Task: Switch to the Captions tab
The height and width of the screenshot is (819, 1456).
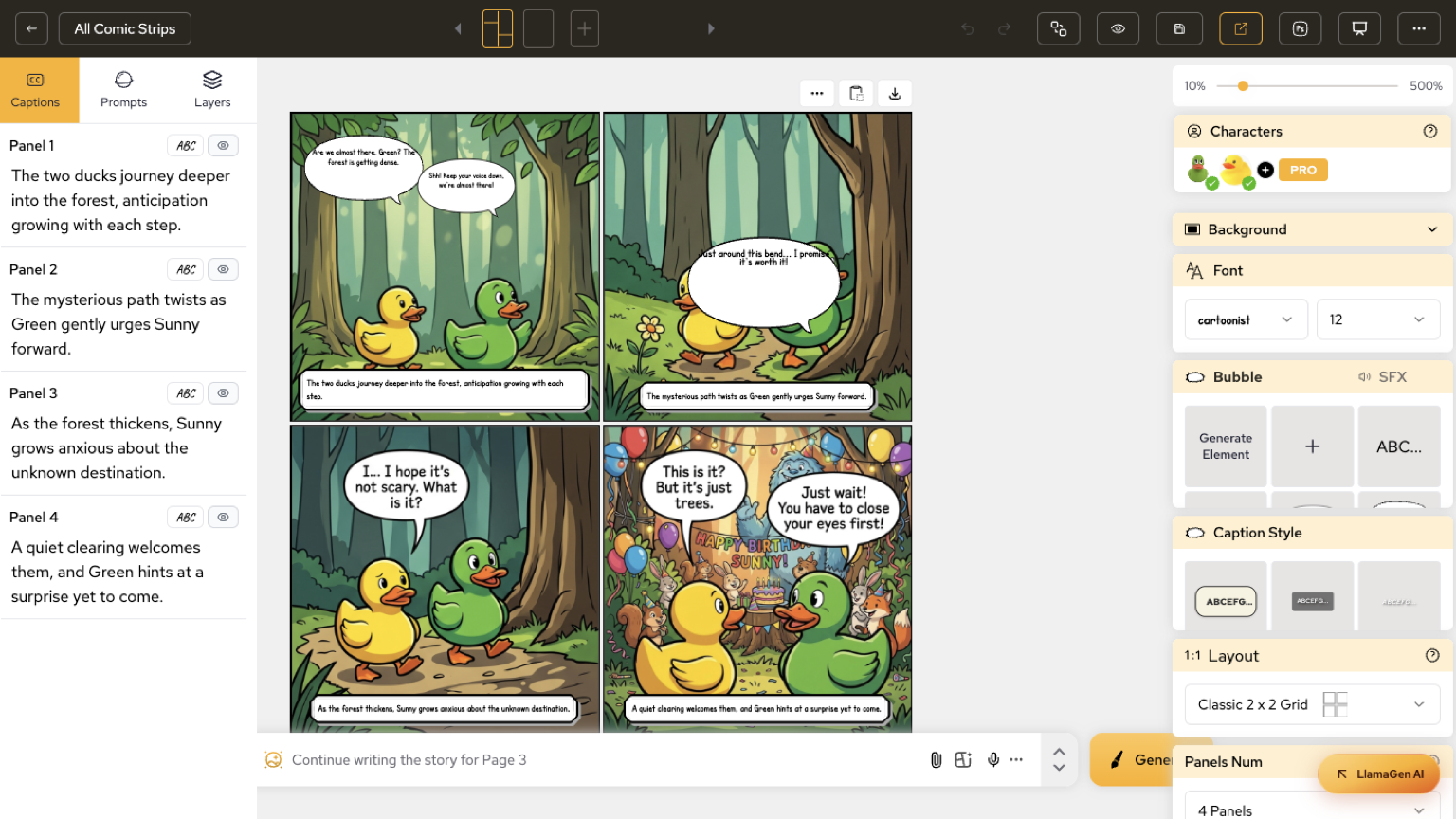Action: click(36, 90)
